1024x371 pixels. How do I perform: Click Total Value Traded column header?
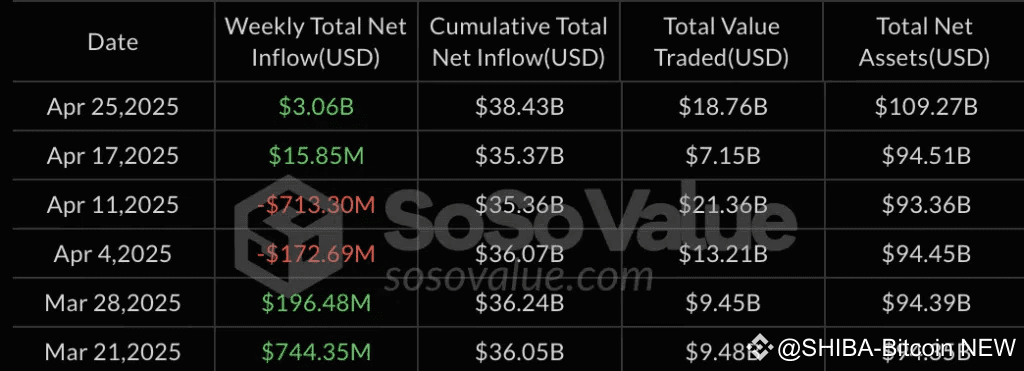pos(722,42)
